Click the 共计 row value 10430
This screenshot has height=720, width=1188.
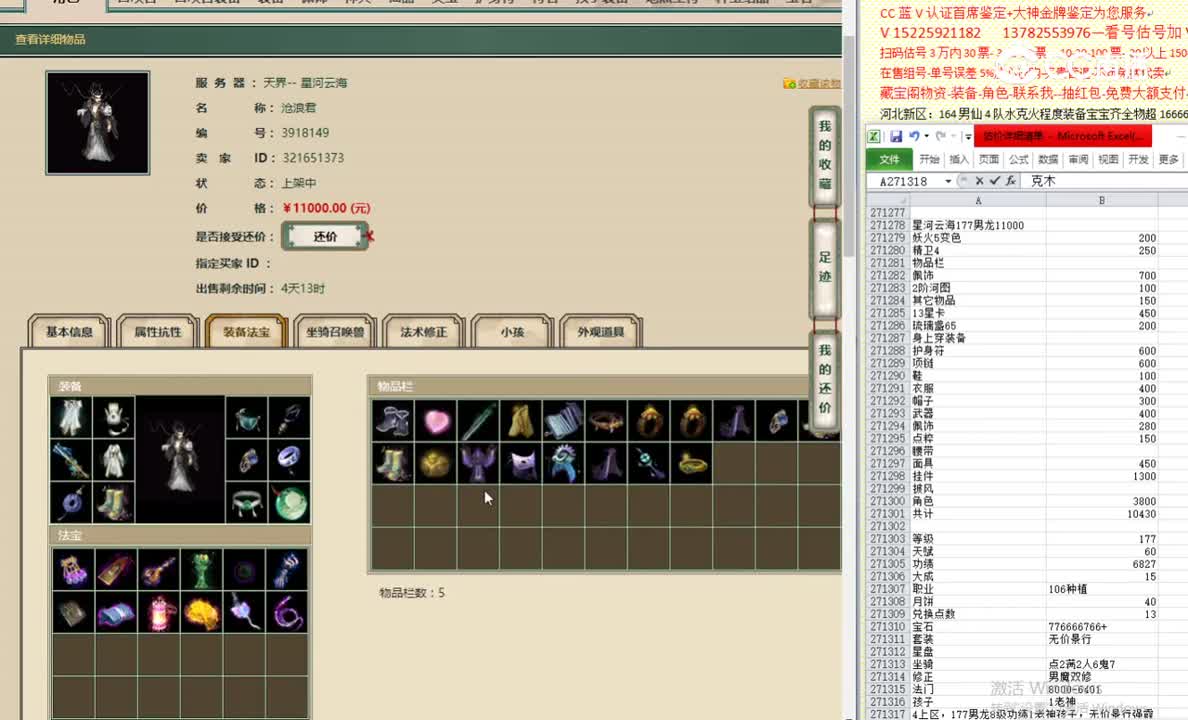[x=1140, y=514]
